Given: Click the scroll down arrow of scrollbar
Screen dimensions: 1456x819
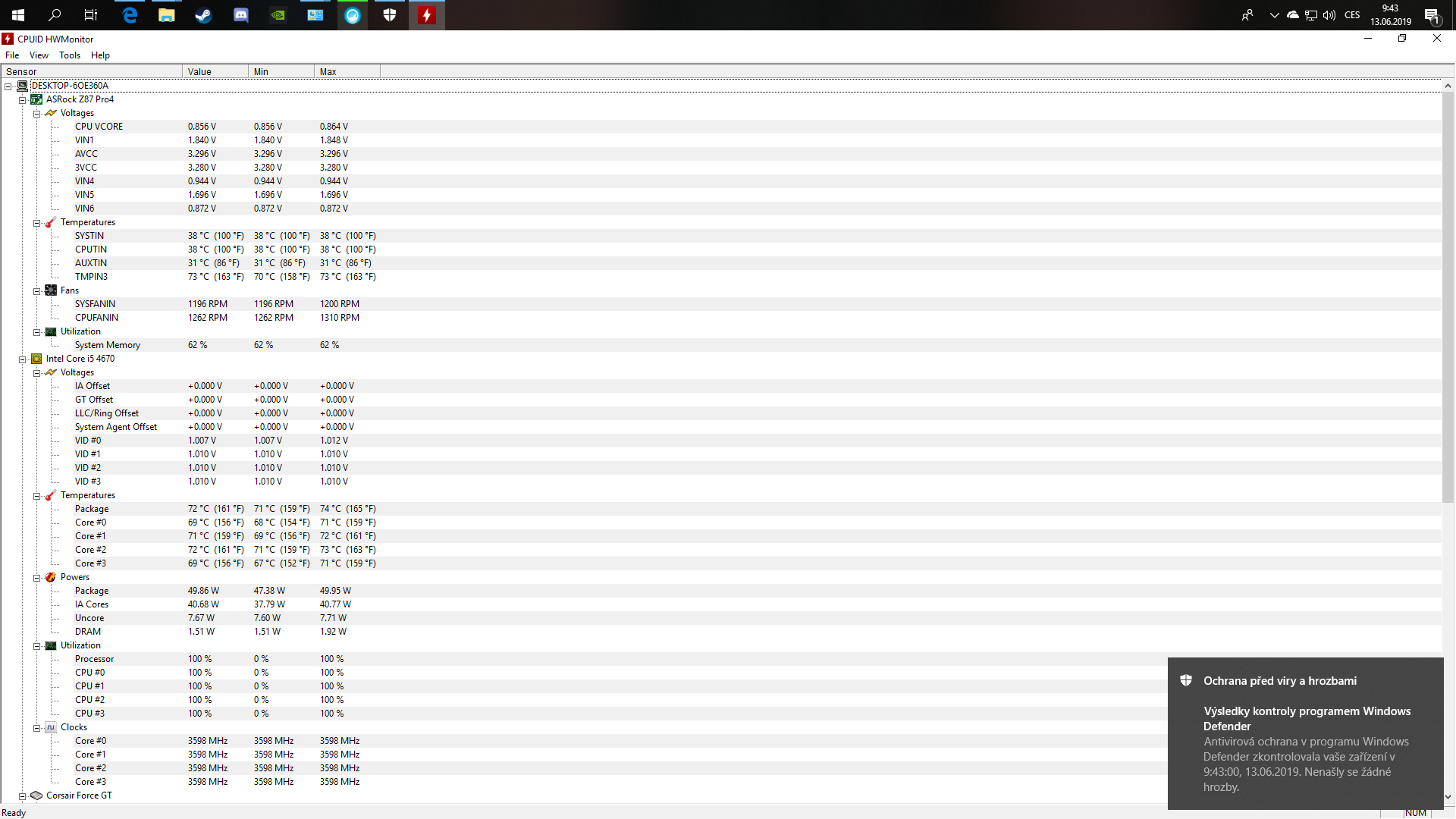Looking at the screenshot, I should (x=1448, y=796).
